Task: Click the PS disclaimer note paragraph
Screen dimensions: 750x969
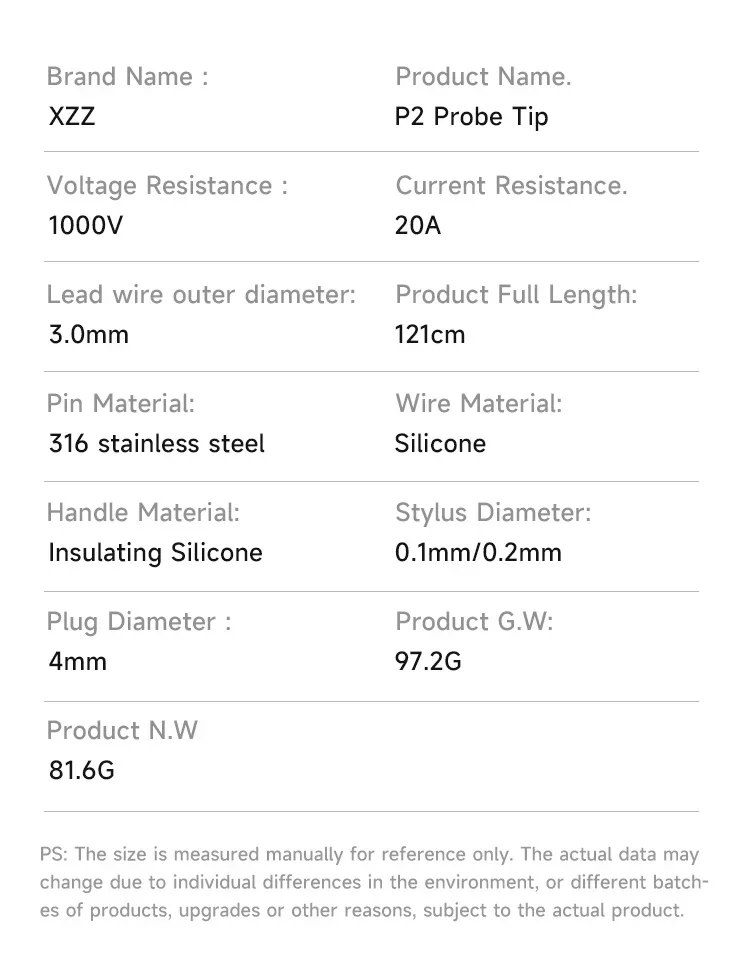Action: pos(374,883)
